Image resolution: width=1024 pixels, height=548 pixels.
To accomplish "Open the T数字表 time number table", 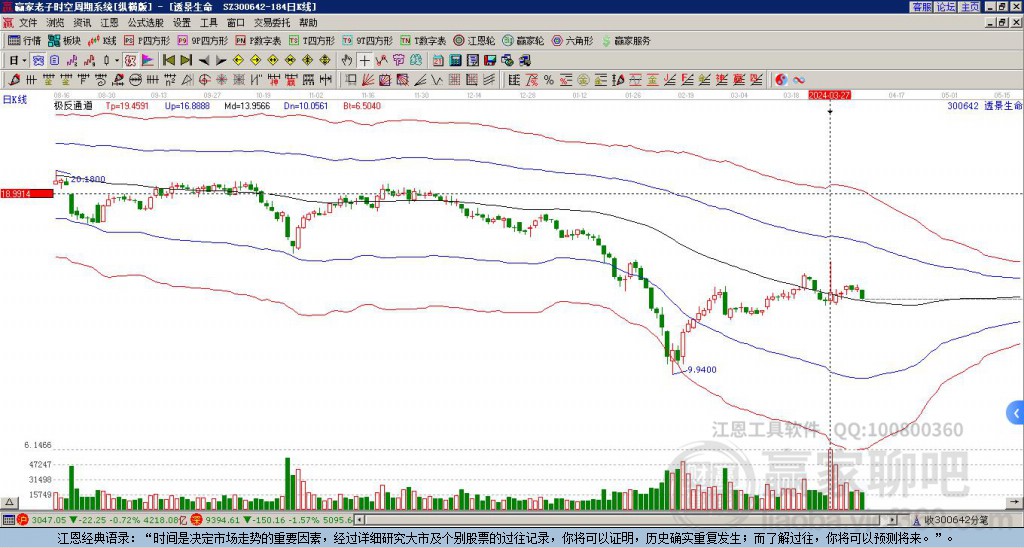I will coord(423,40).
